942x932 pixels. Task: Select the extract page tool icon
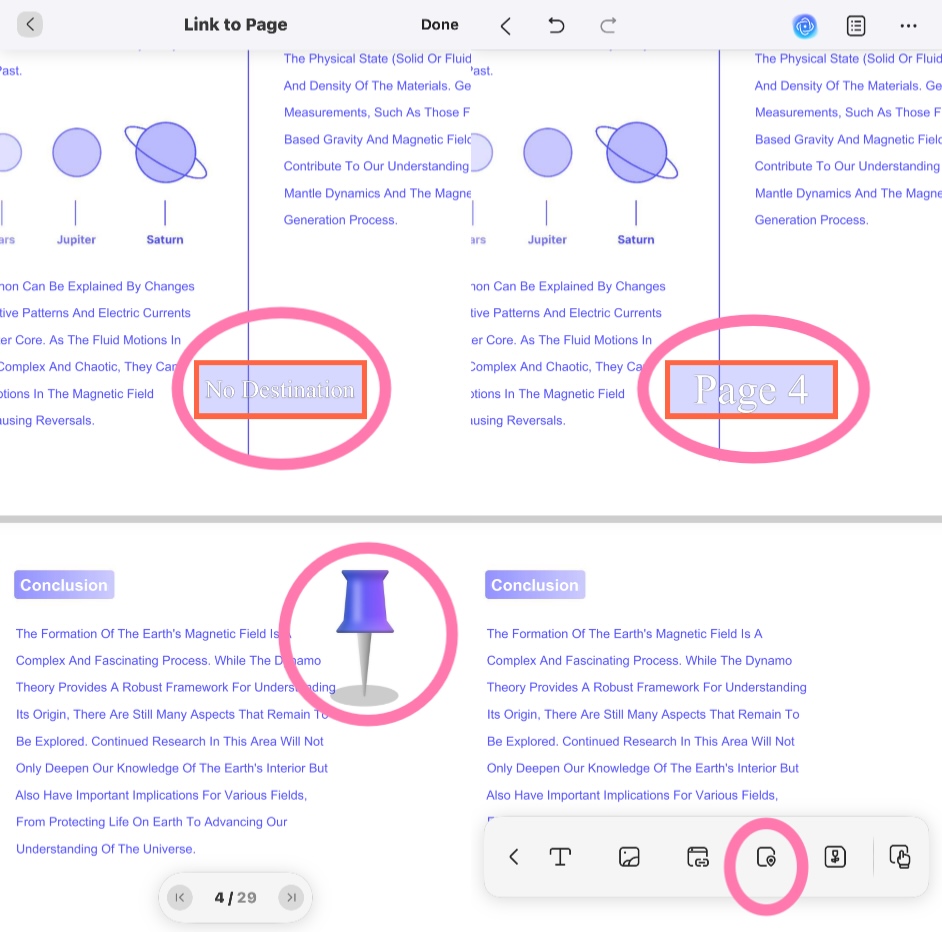click(834, 856)
